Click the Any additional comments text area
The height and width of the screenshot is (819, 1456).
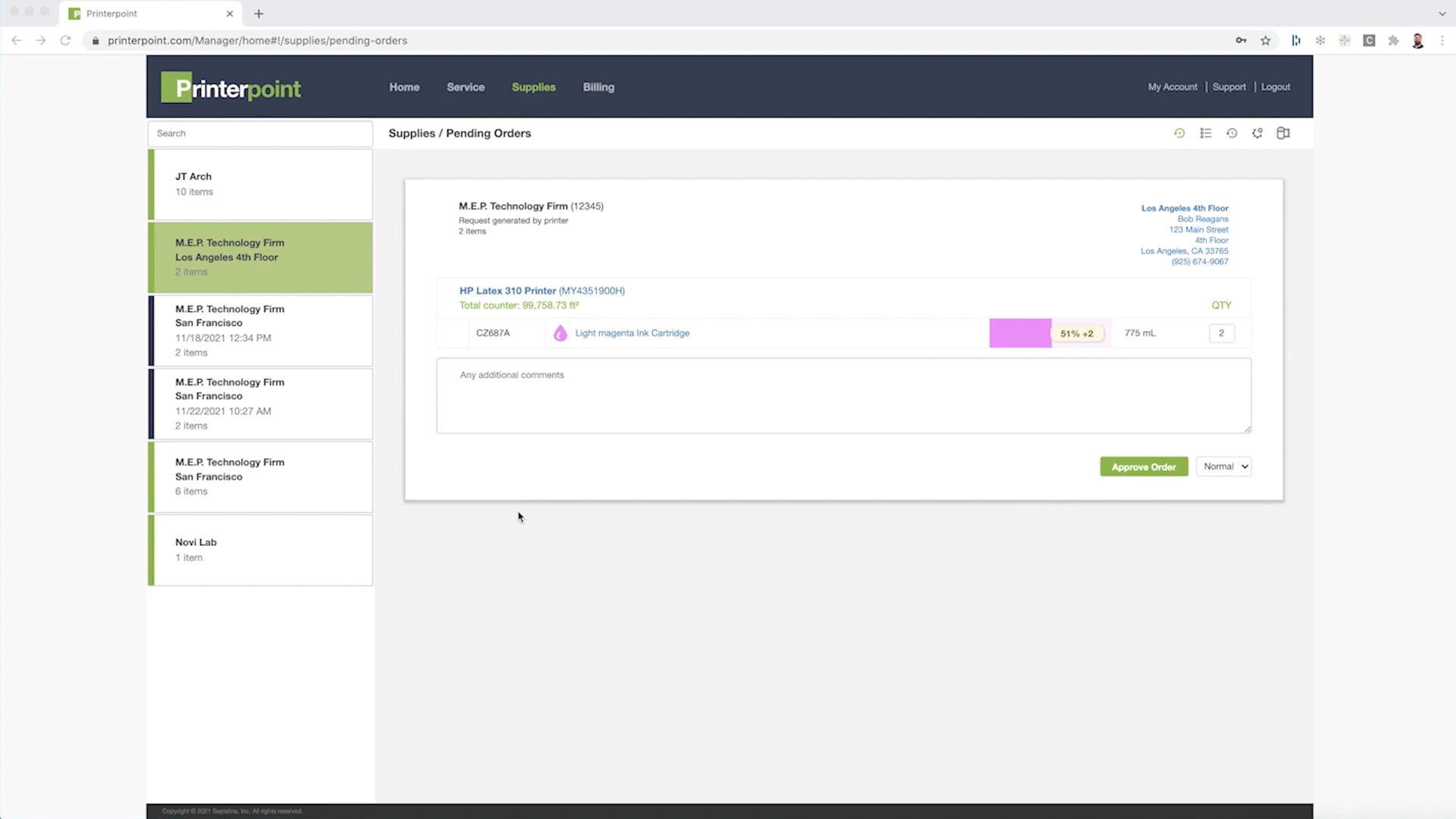click(x=843, y=394)
